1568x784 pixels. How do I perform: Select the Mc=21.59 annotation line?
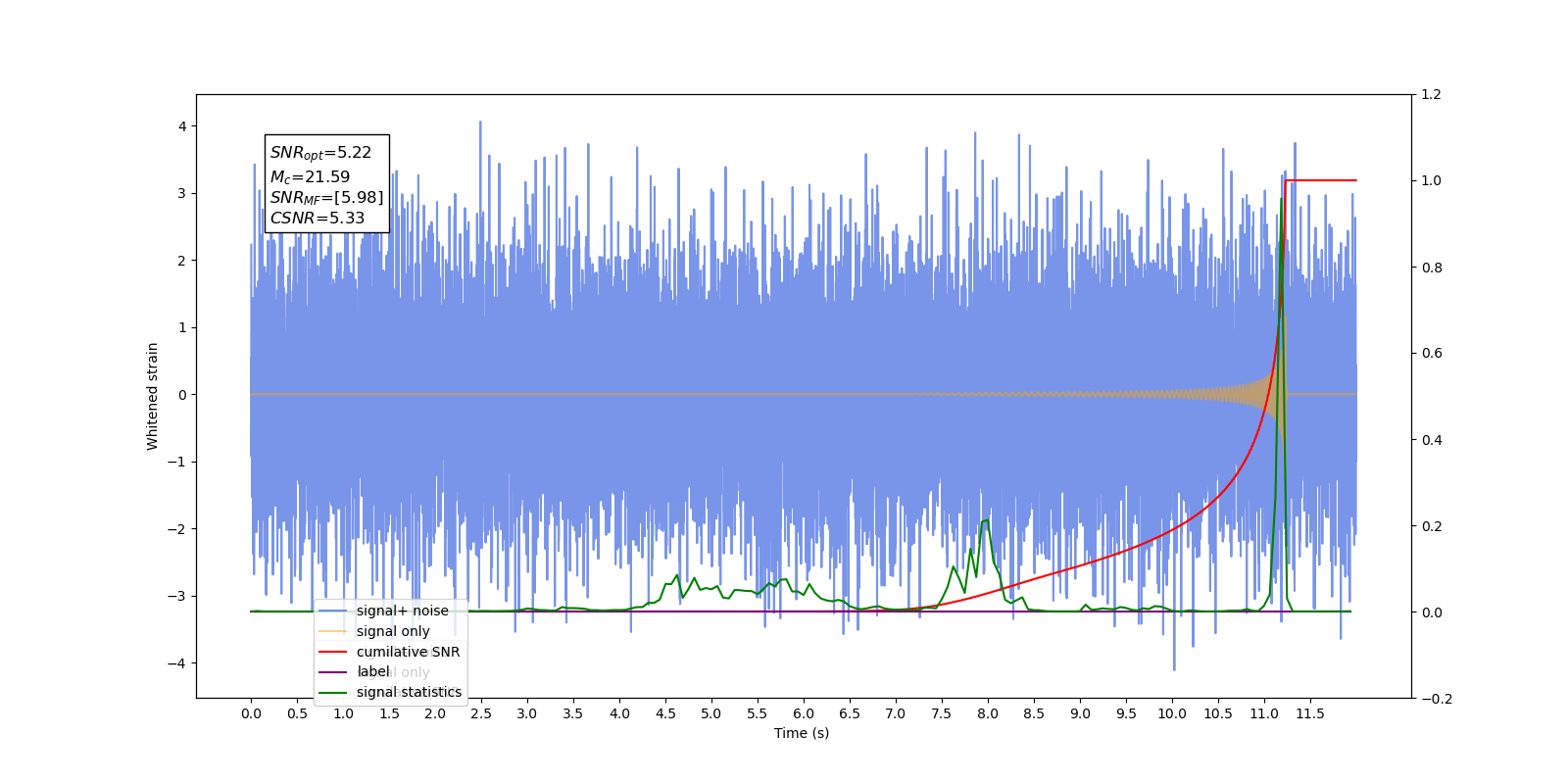310,177
